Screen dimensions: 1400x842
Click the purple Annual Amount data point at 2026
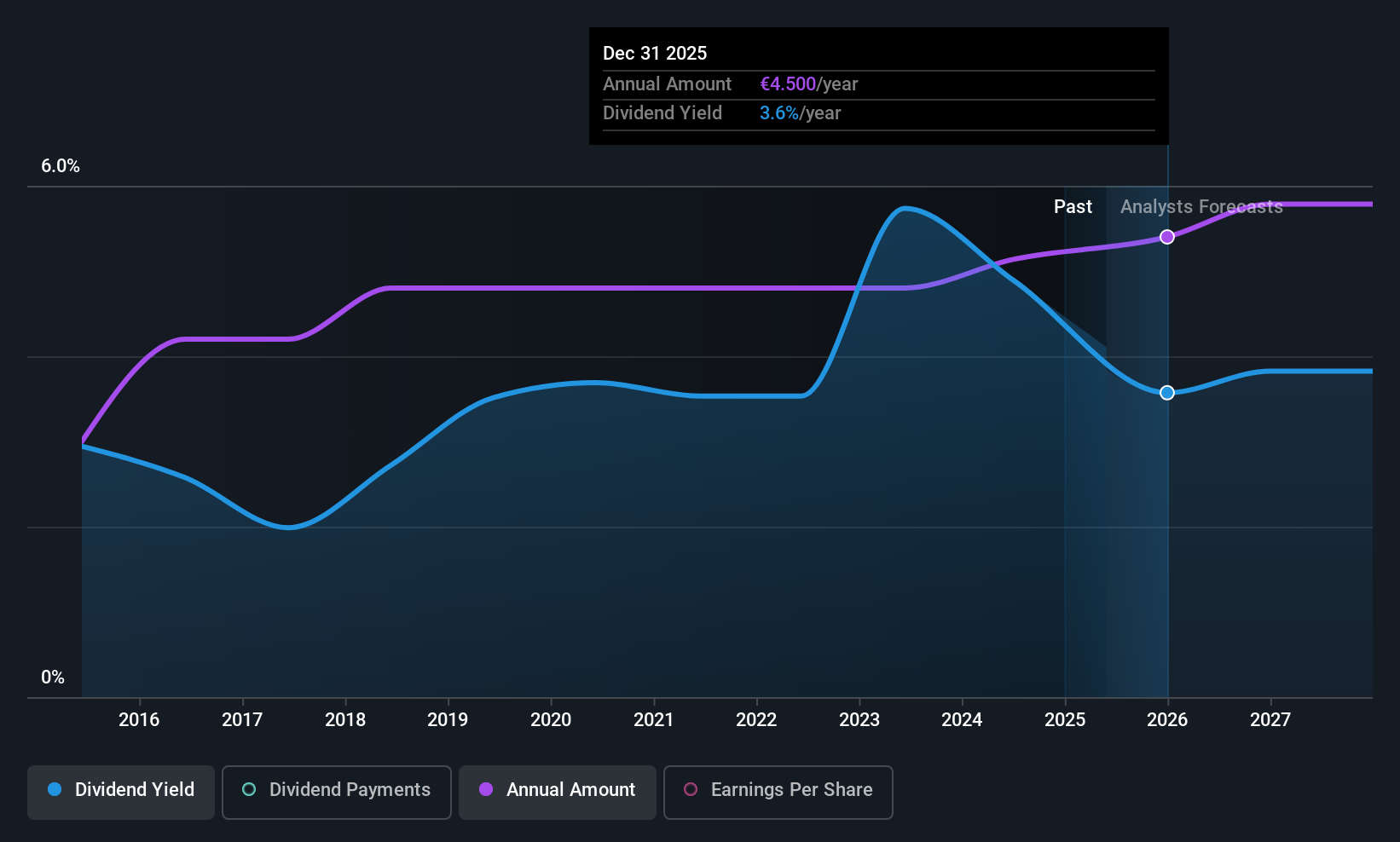point(1167,237)
